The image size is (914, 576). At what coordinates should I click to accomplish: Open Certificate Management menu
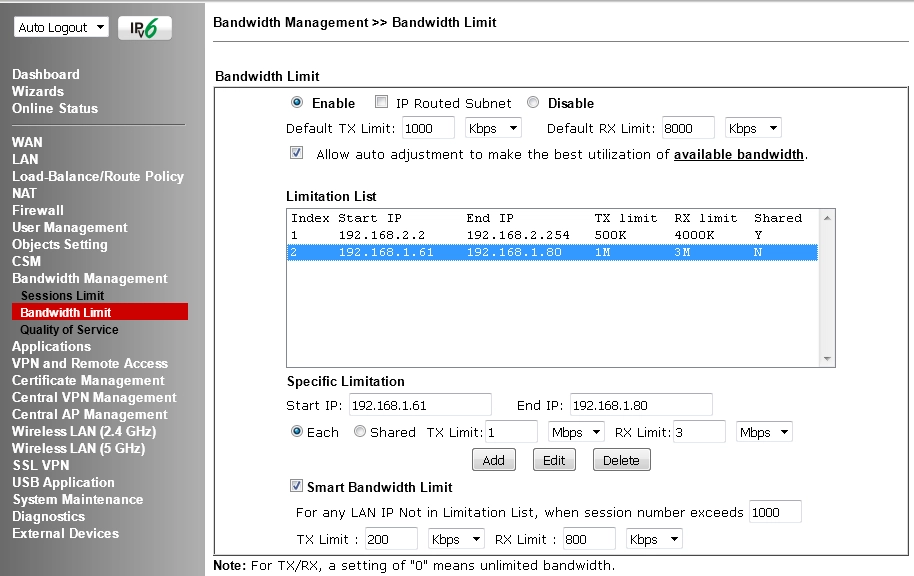point(88,381)
